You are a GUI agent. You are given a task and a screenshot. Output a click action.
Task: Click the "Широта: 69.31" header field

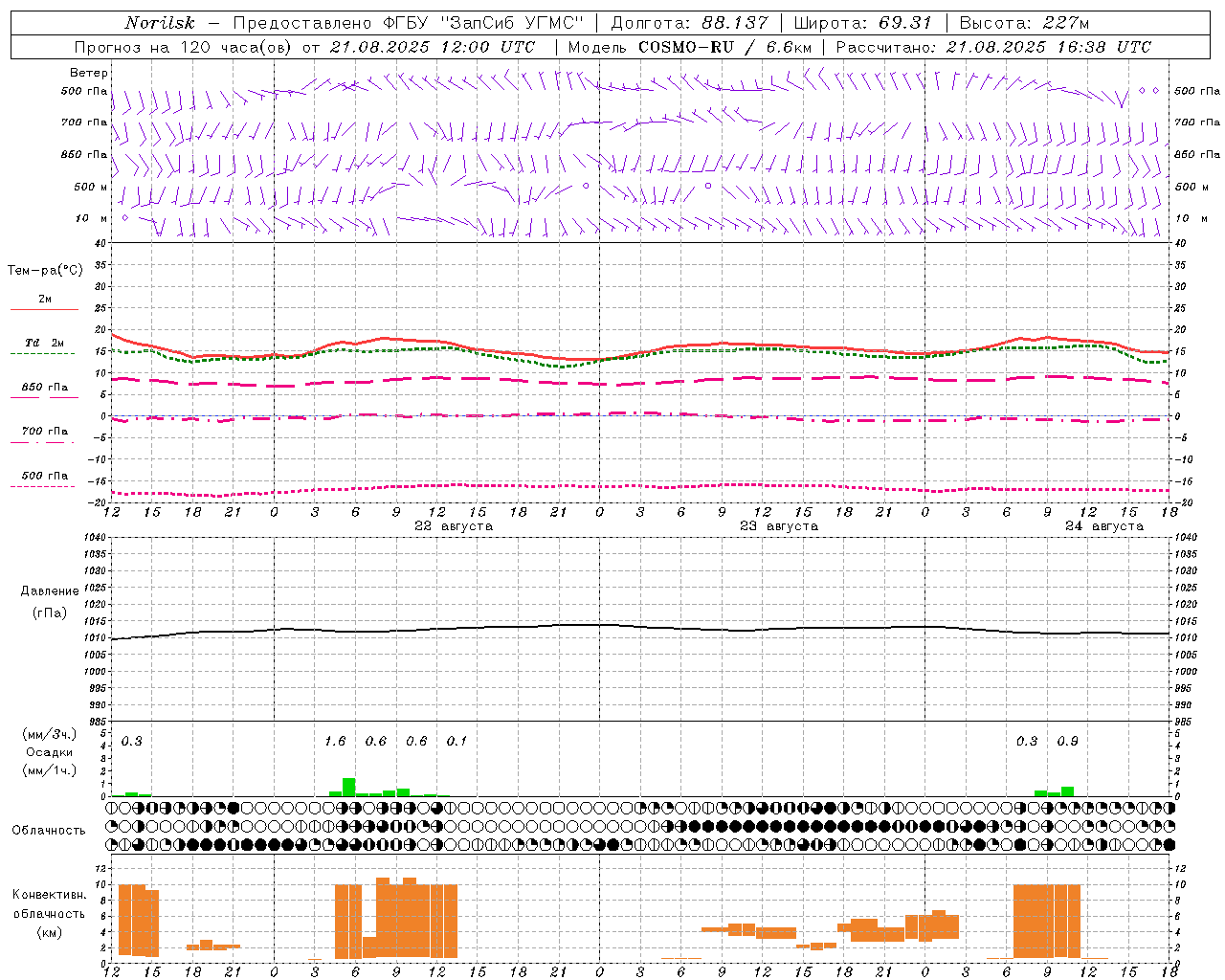[862, 23]
